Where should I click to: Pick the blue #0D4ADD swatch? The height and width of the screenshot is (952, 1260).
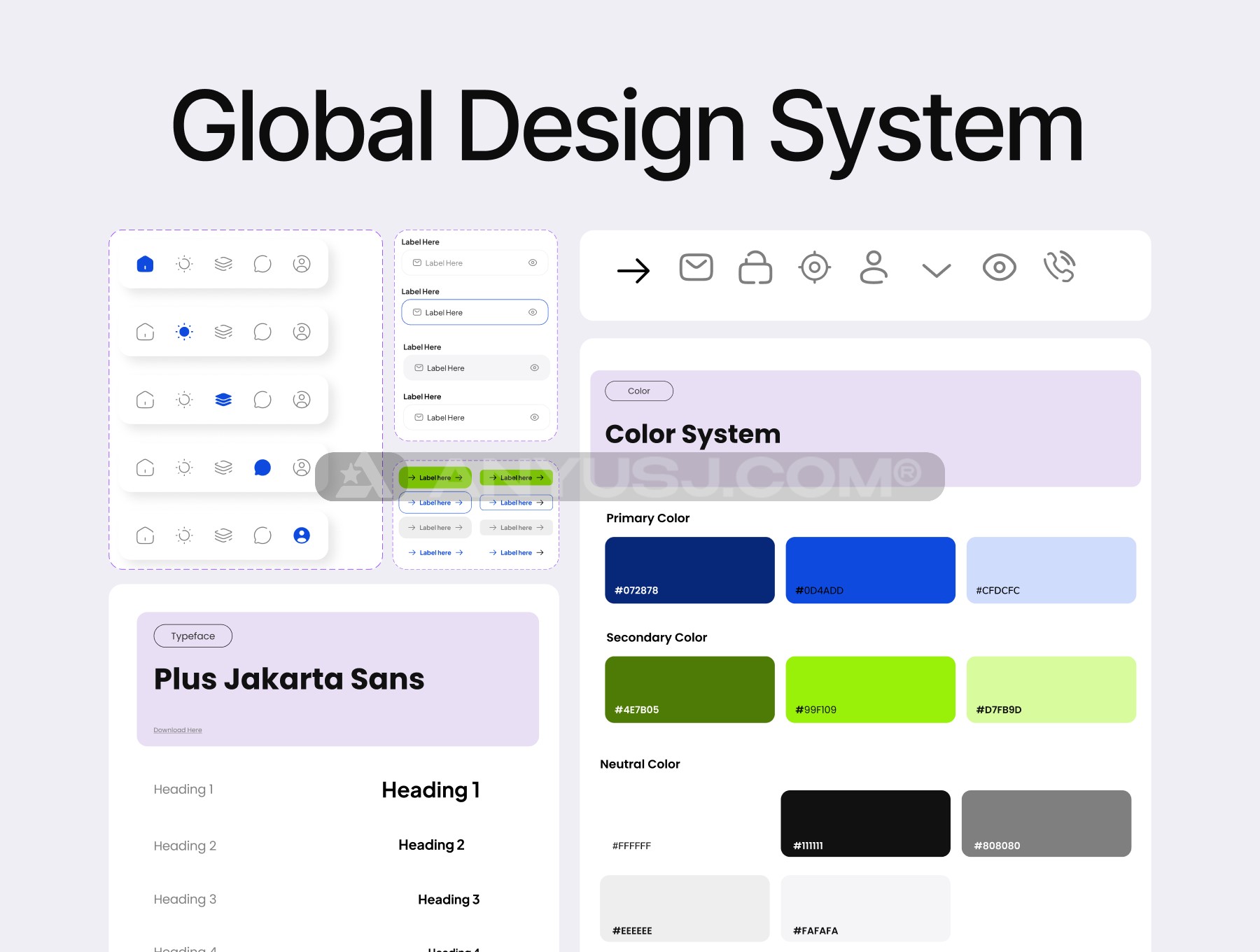coord(870,570)
